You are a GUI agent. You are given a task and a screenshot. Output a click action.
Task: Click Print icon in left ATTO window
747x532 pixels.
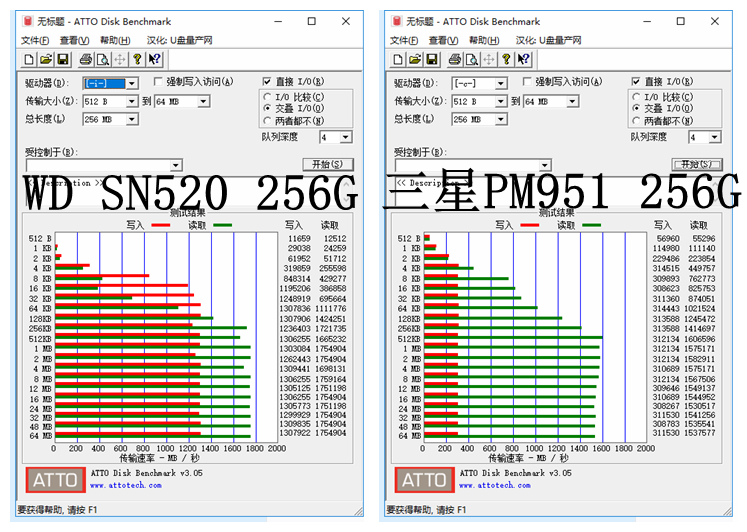click(x=86, y=60)
